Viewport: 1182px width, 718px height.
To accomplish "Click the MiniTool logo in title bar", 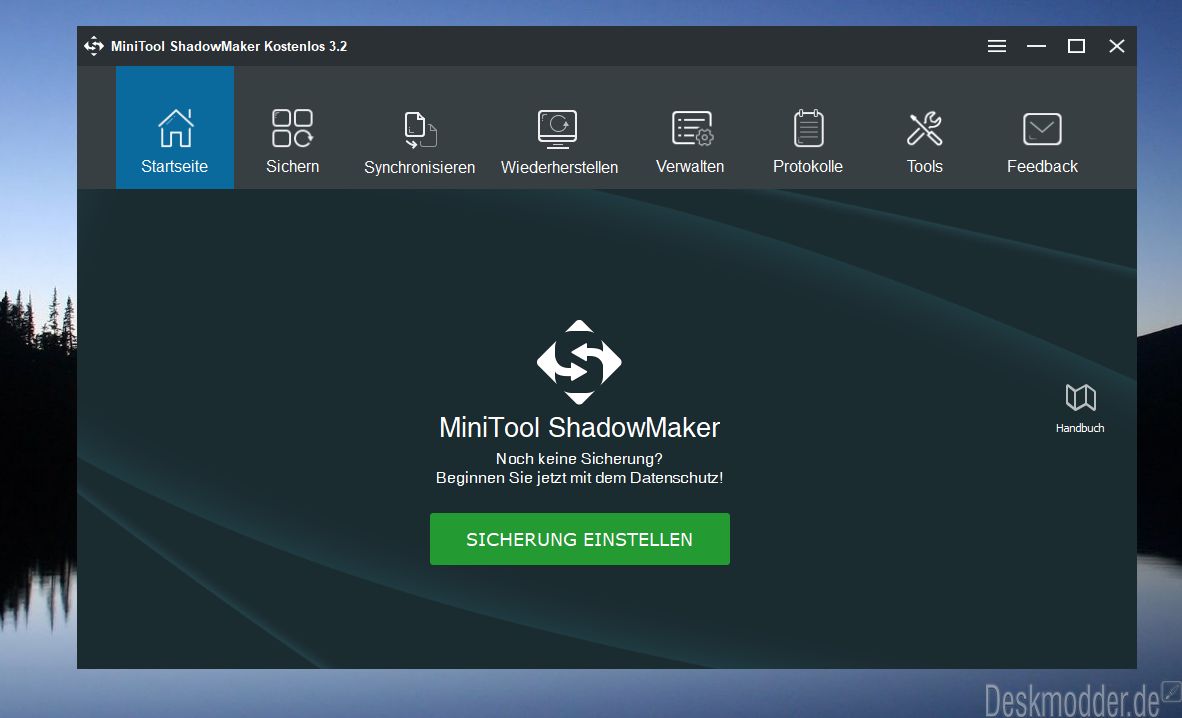I will point(93,46).
